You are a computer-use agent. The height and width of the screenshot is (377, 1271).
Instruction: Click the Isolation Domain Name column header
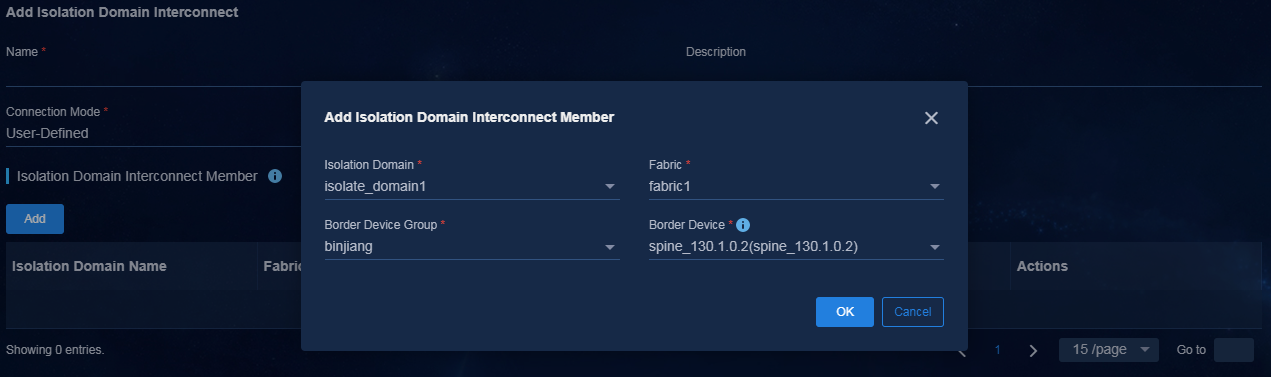(x=89, y=266)
